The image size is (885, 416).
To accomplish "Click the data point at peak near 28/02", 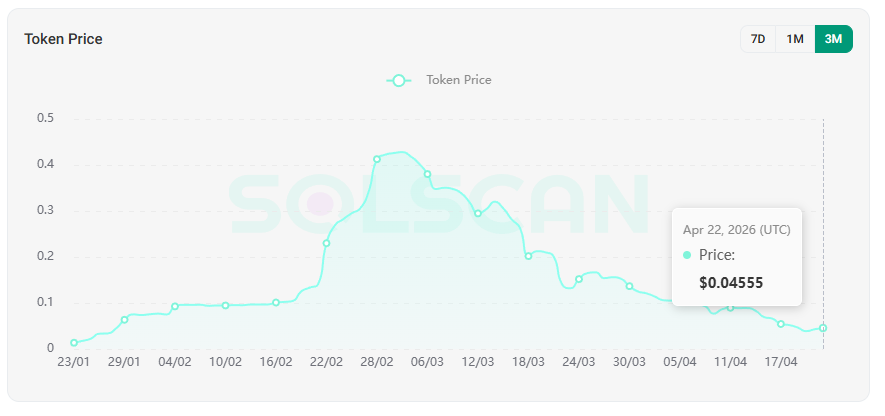I will pyautogui.click(x=377, y=159).
